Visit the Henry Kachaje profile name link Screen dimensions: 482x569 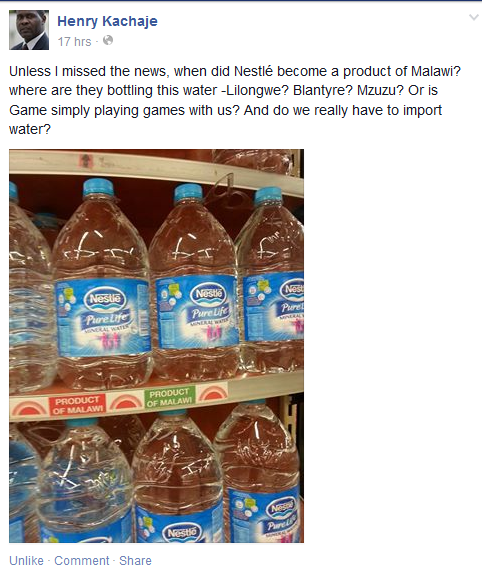107,21
